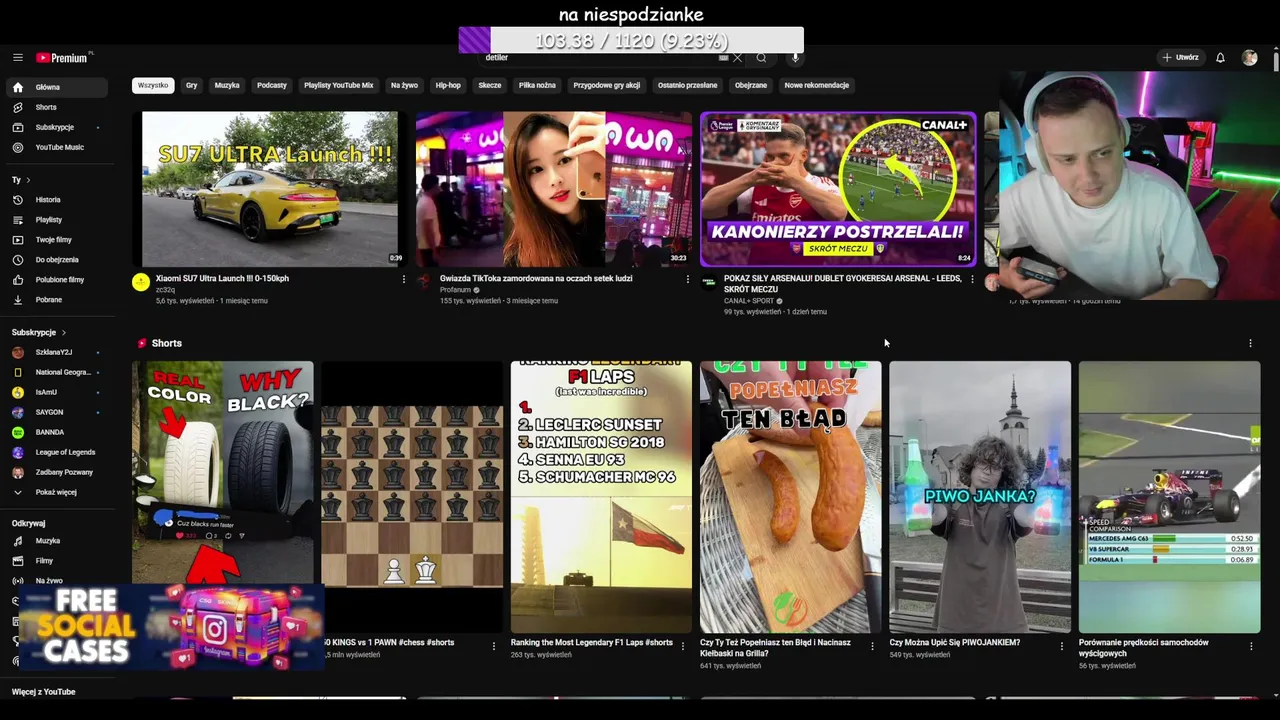Open Do obejrzenia watch later list
Image resolution: width=1280 pixels, height=720 pixels.
[x=56, y=260]
